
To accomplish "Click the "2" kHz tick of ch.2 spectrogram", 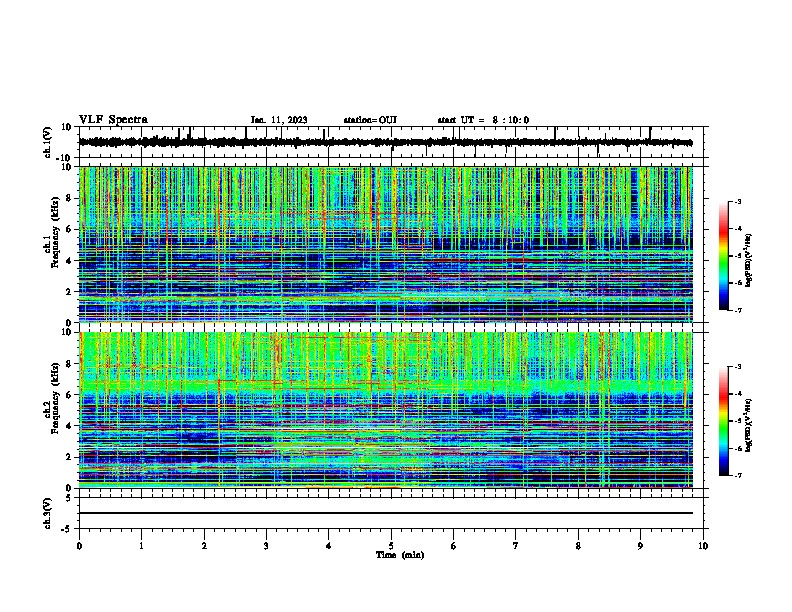I will click(x=69, y=457).
